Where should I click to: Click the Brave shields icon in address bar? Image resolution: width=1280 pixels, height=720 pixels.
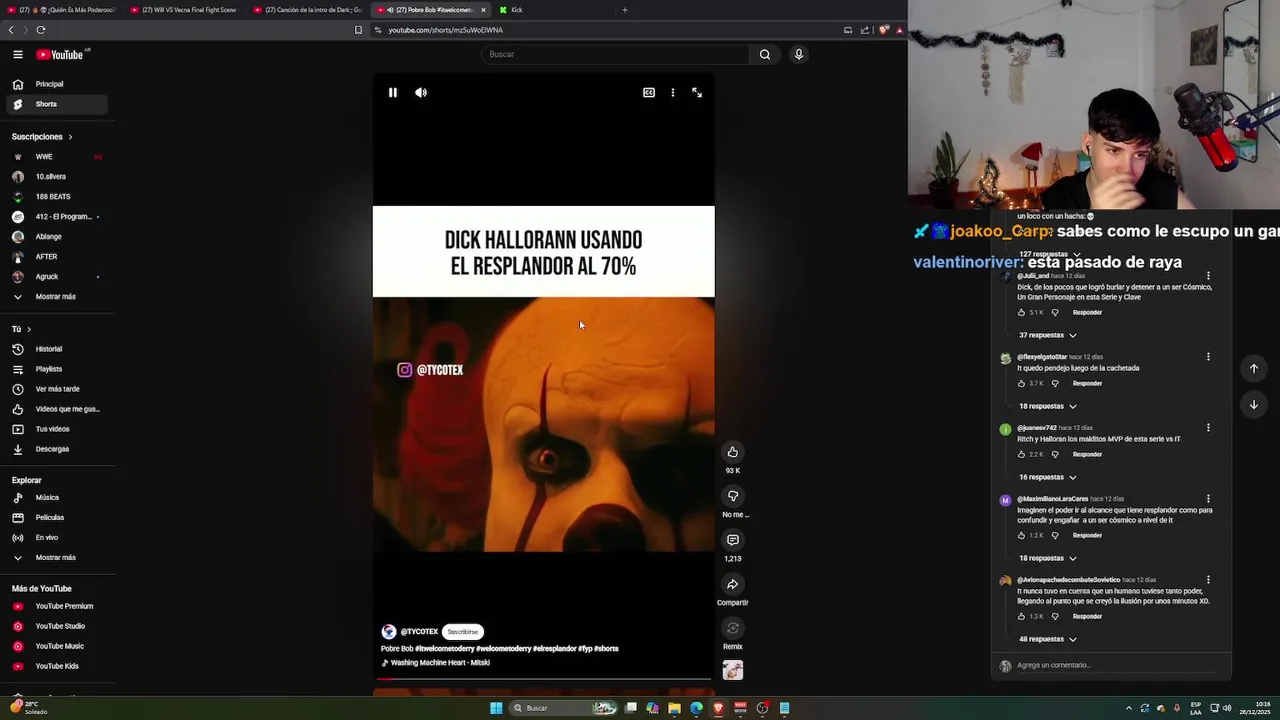[883, 30]
